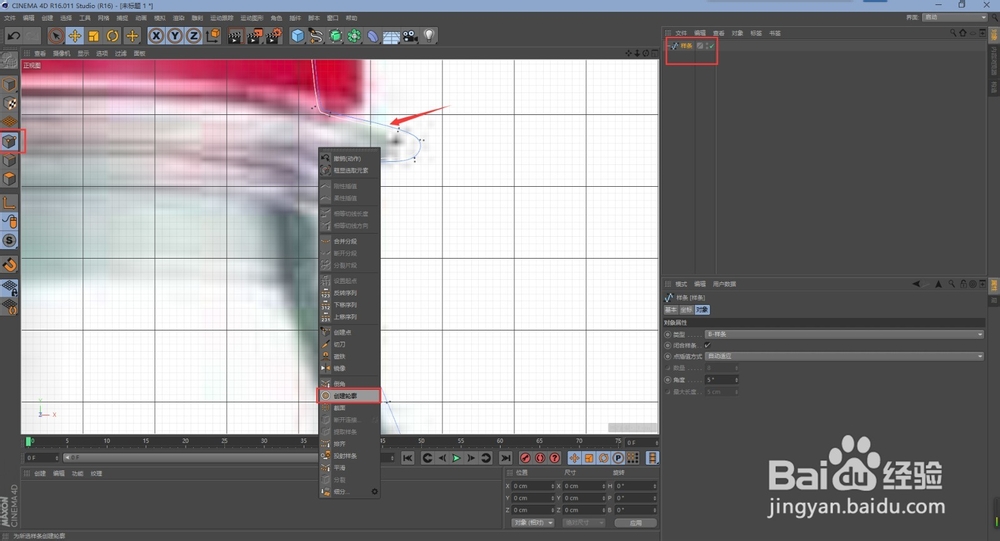Select the live selection arrow tool
This screenshot has height=541, width=1000.
[55, 36]
